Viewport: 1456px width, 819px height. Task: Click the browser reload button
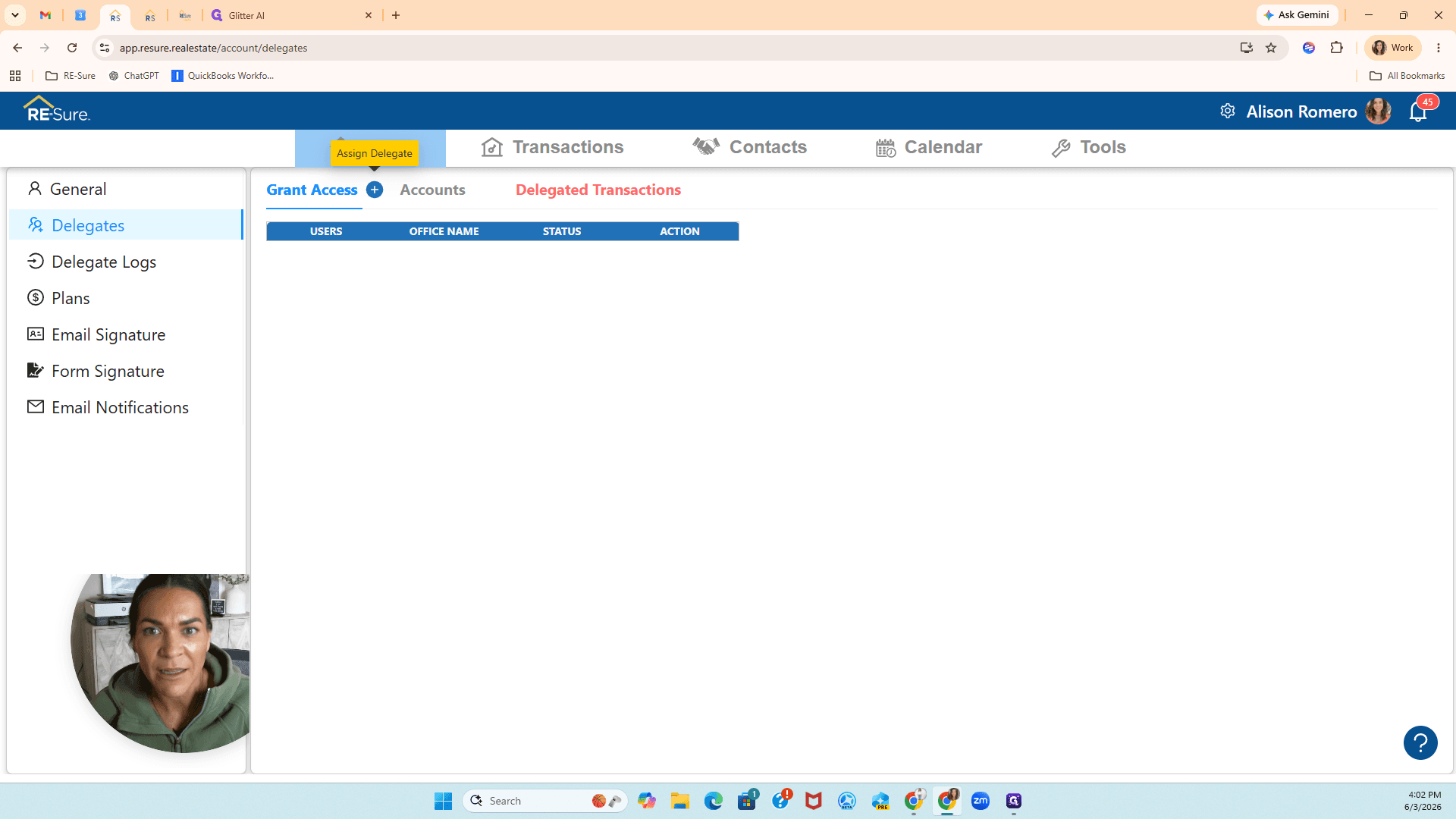(72, 48)
